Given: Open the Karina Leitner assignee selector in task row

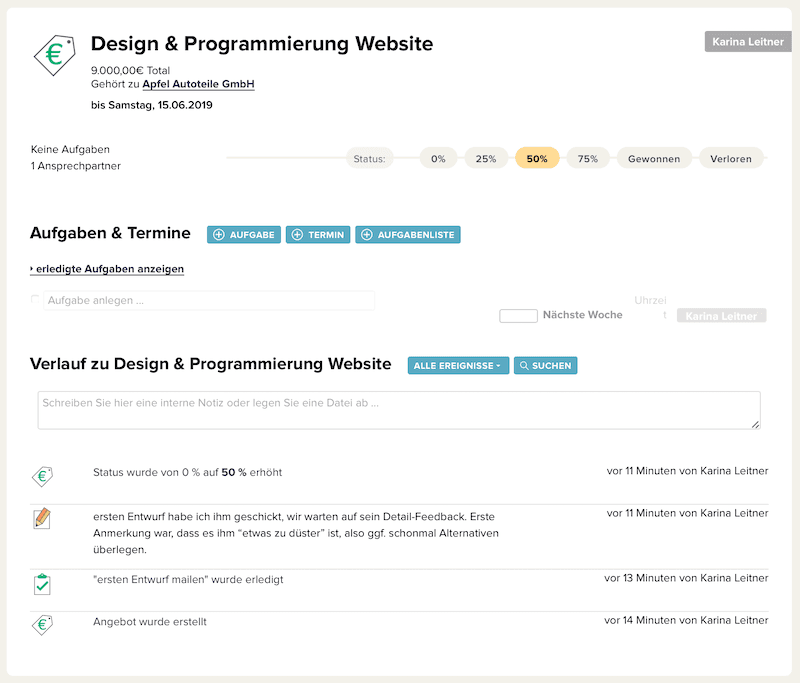Looking at the screenshot, I should 721,315.
